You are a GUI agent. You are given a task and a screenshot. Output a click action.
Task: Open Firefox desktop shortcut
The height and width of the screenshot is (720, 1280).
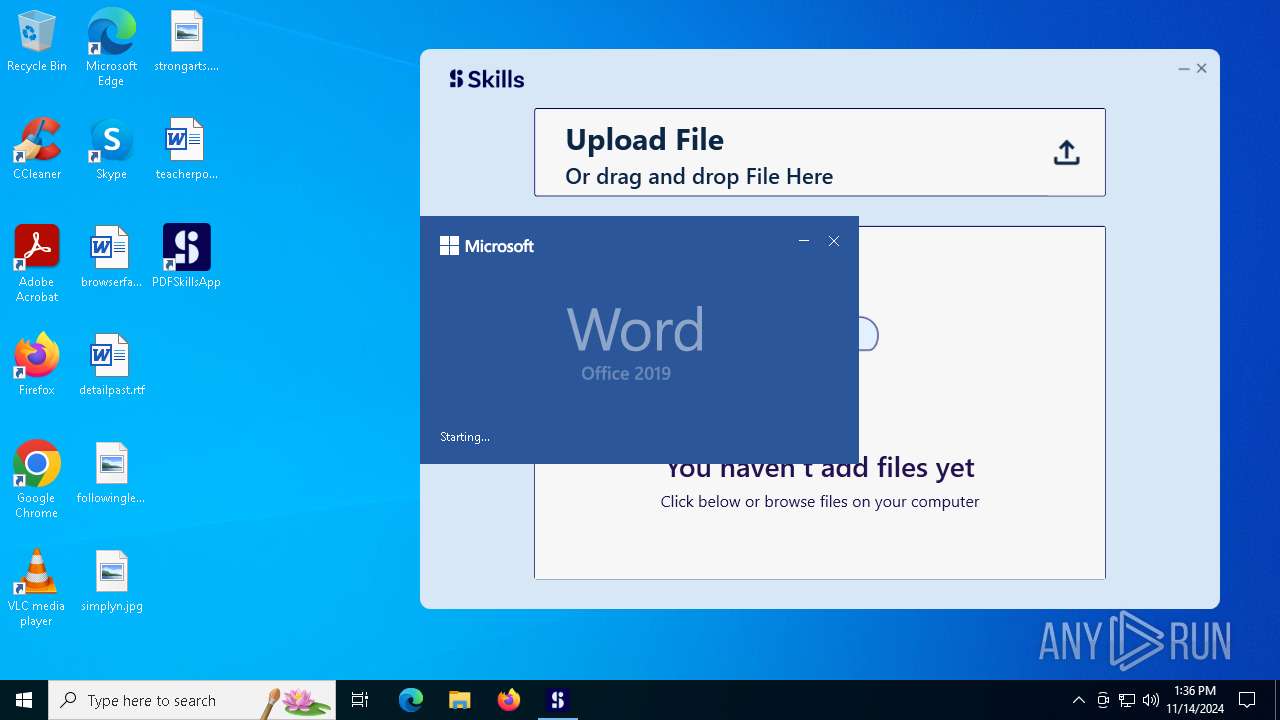point(37,365)
